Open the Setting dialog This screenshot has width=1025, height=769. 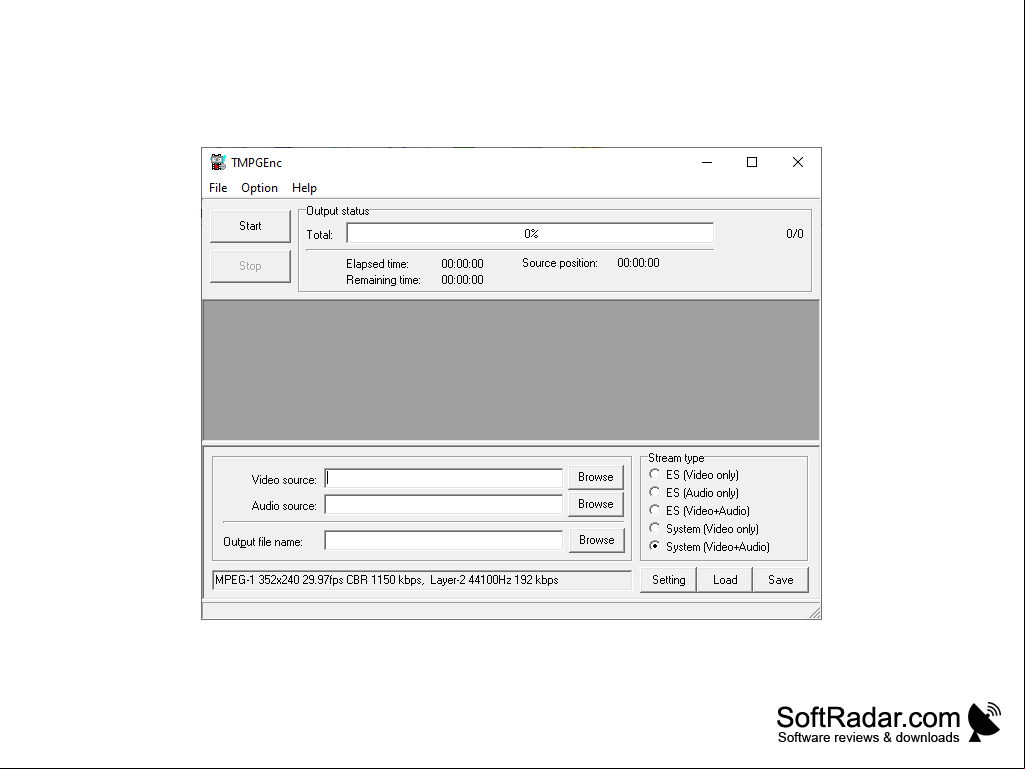[x=668, y=580]
